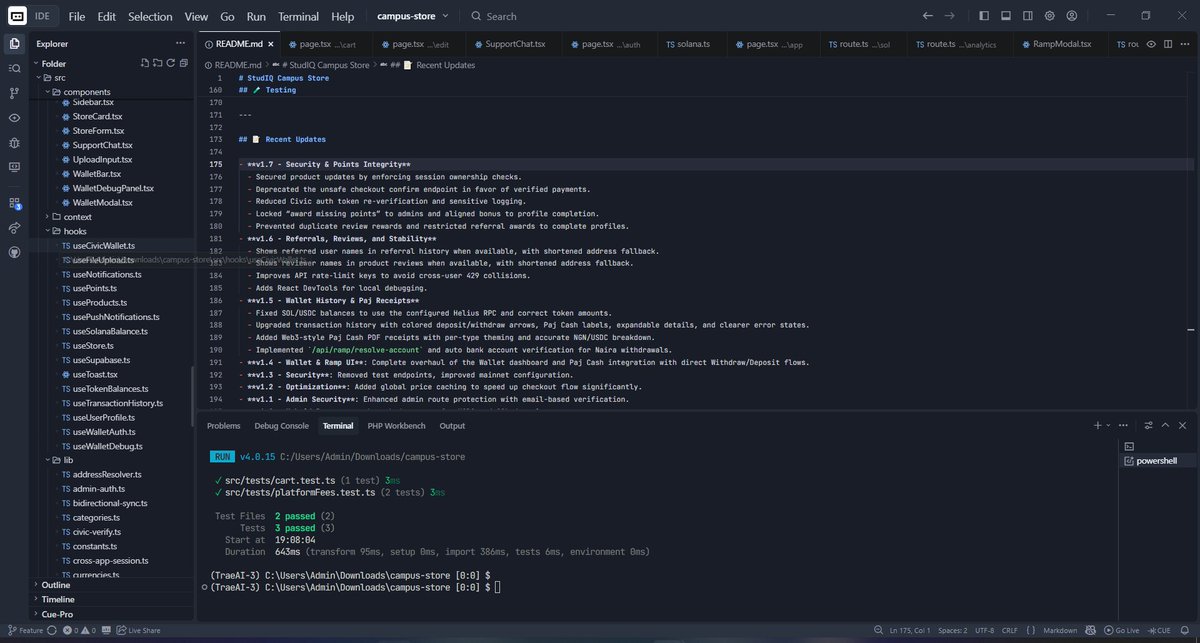The height and width of the screenshot is (643, 1200).
Task: Open the Output panel tab
Action: (x=452, y=426)
